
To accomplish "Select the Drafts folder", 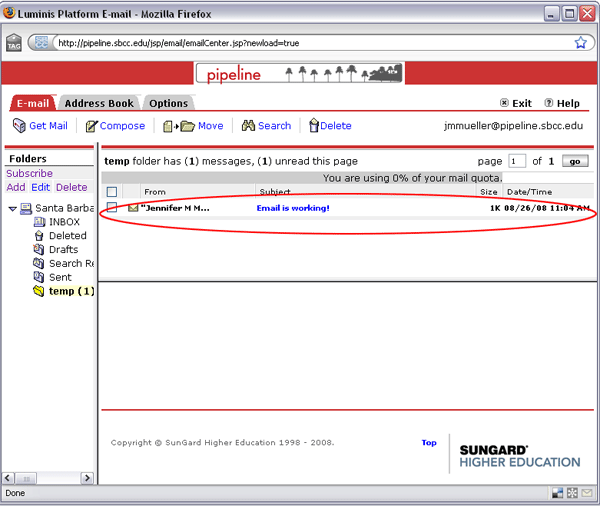I will (63, 250).
